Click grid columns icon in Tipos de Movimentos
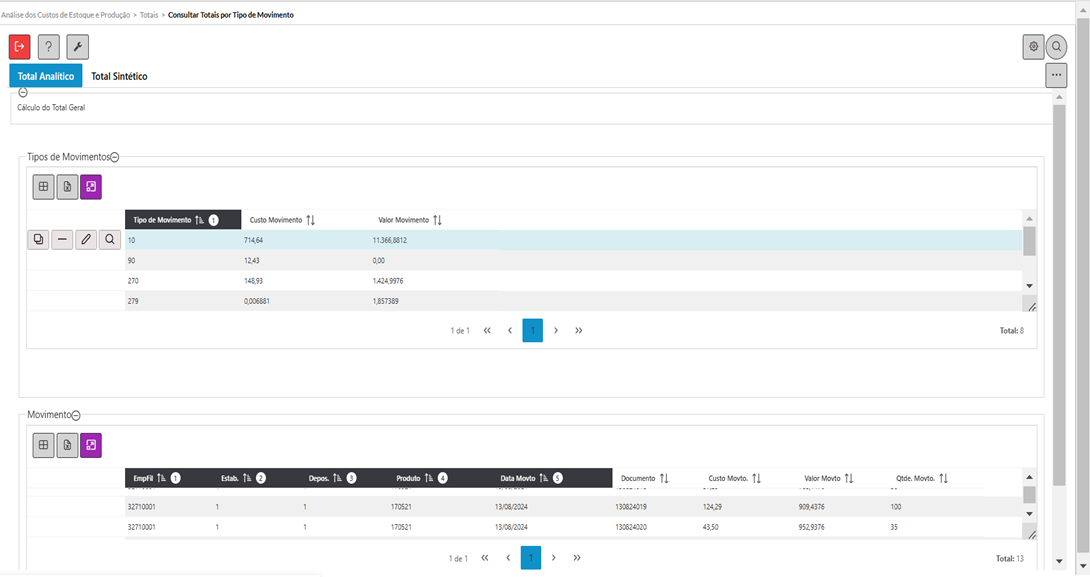The height and width of the screenshot is (577, 1090). (x=43, y=187)
